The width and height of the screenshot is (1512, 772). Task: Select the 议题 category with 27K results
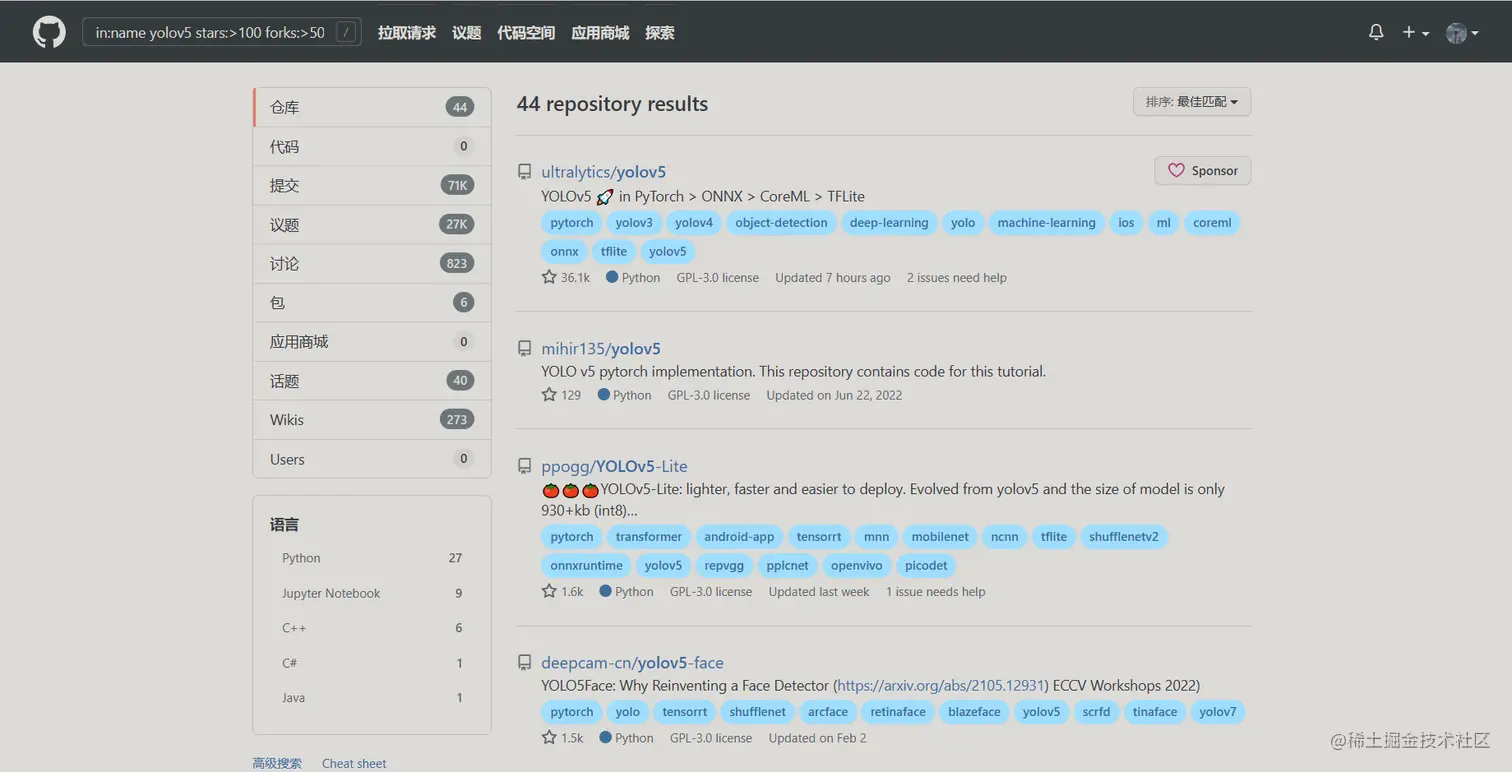point(372,224)
